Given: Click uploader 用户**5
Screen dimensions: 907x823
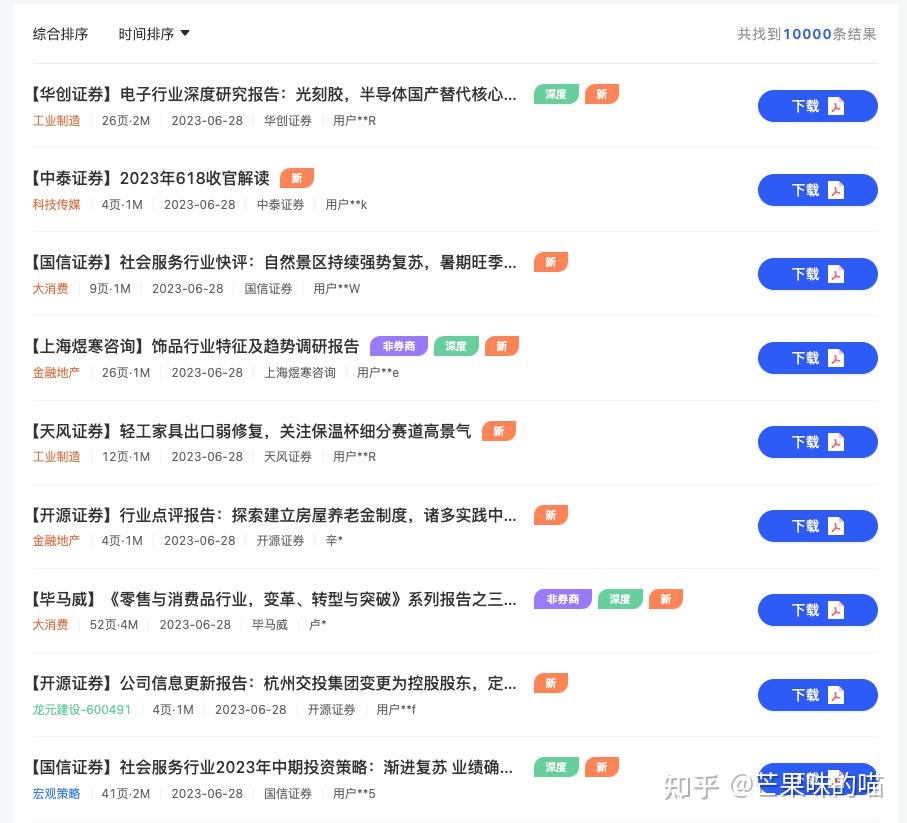Looking at the screenshot, I should [354, 793].
